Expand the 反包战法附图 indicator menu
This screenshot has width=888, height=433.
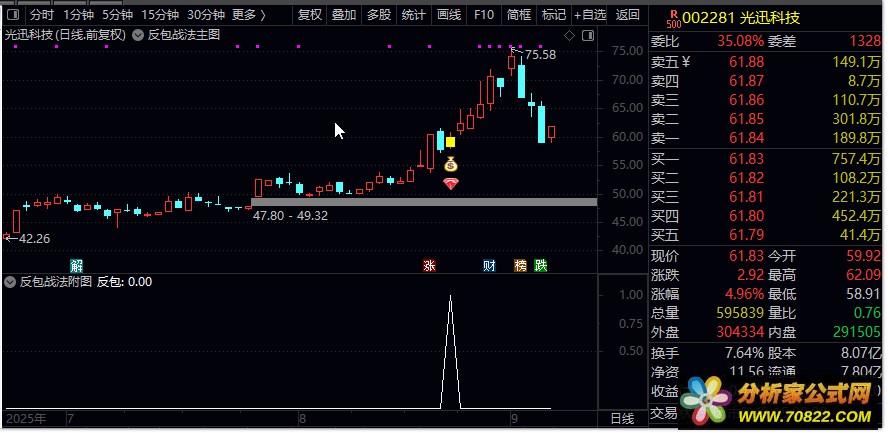10,282
